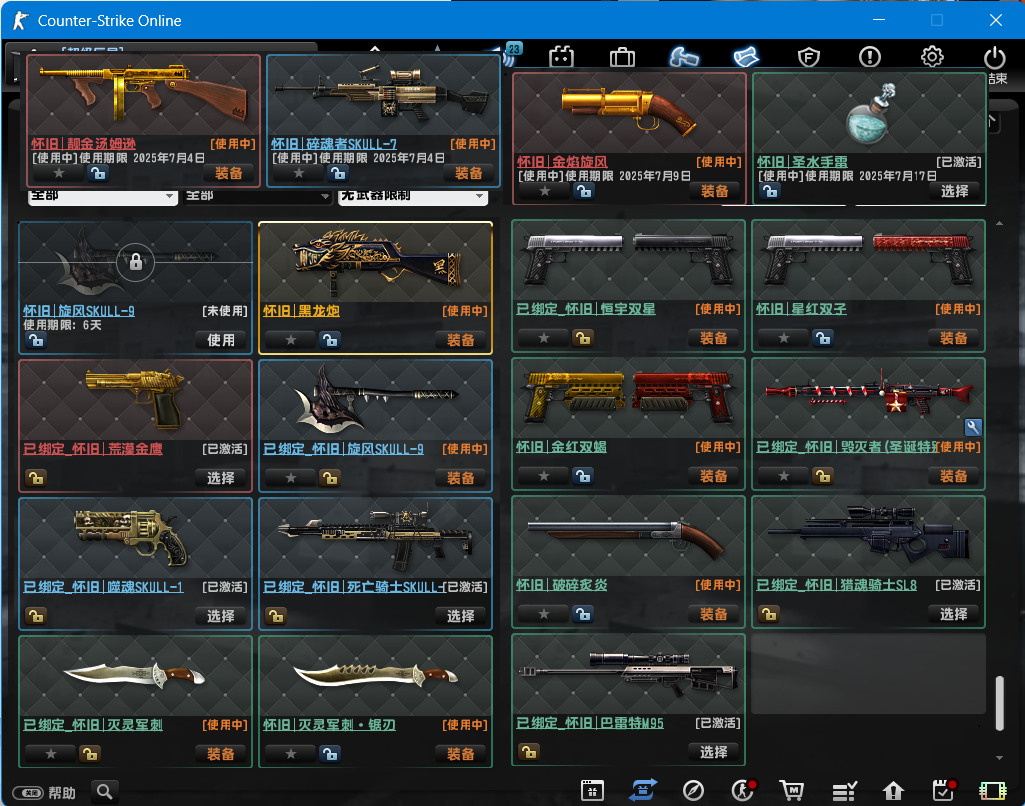
Task: Click the scrollbar down arrow
Action: [999, 758]
